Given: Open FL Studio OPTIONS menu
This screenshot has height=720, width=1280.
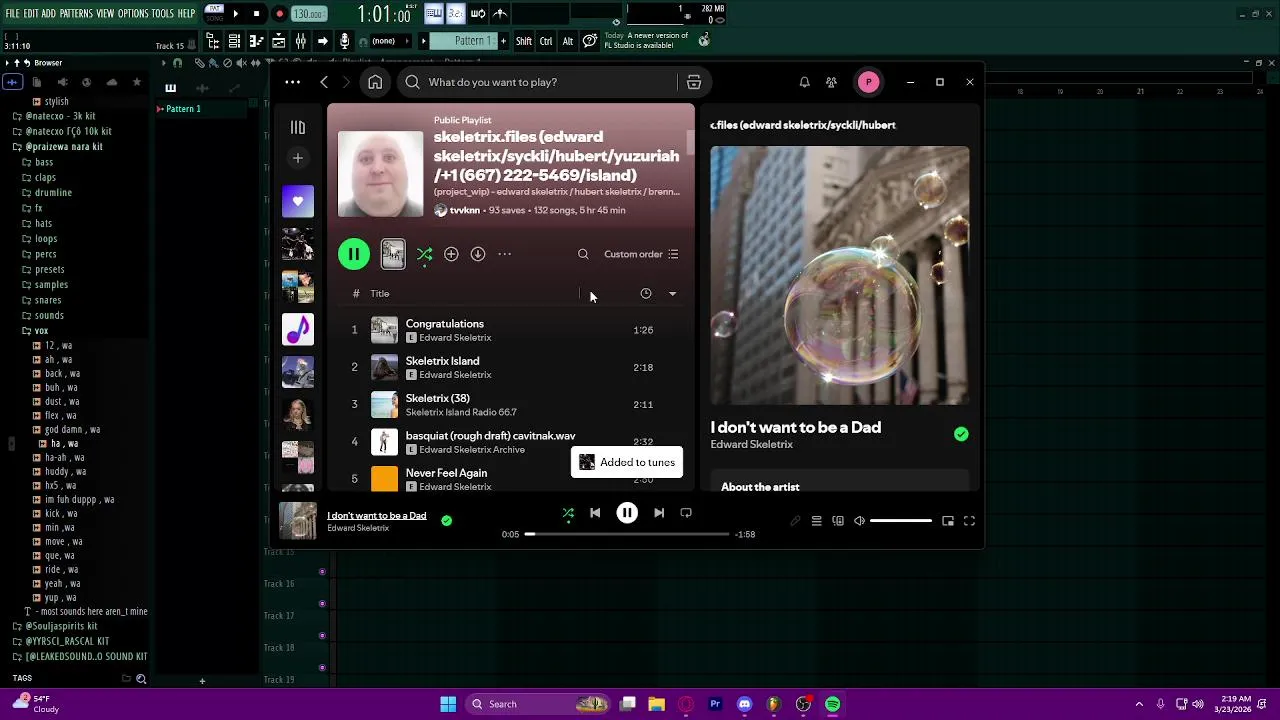Looking at the screenshot, I should (133, 13).
